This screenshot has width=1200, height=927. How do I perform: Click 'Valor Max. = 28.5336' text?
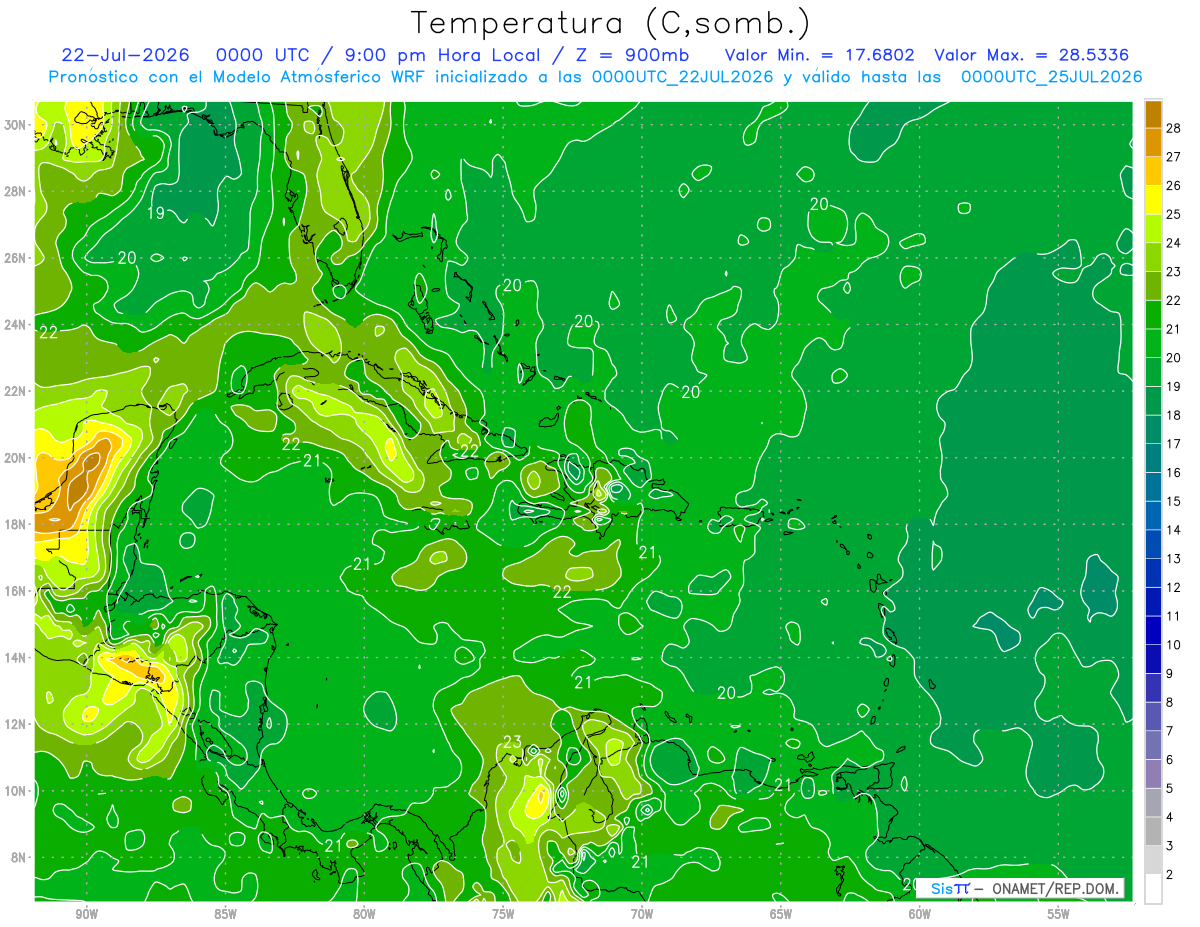[1033, 55]
